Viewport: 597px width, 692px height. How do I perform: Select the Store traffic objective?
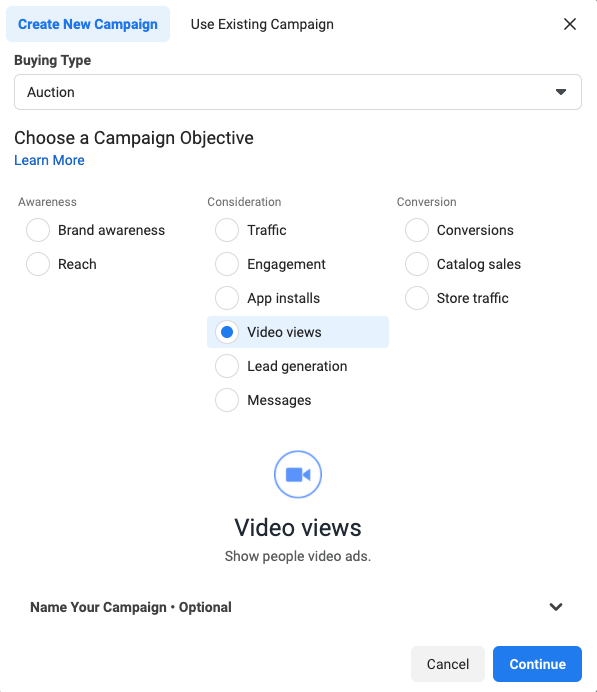click(x=417, y=298)
